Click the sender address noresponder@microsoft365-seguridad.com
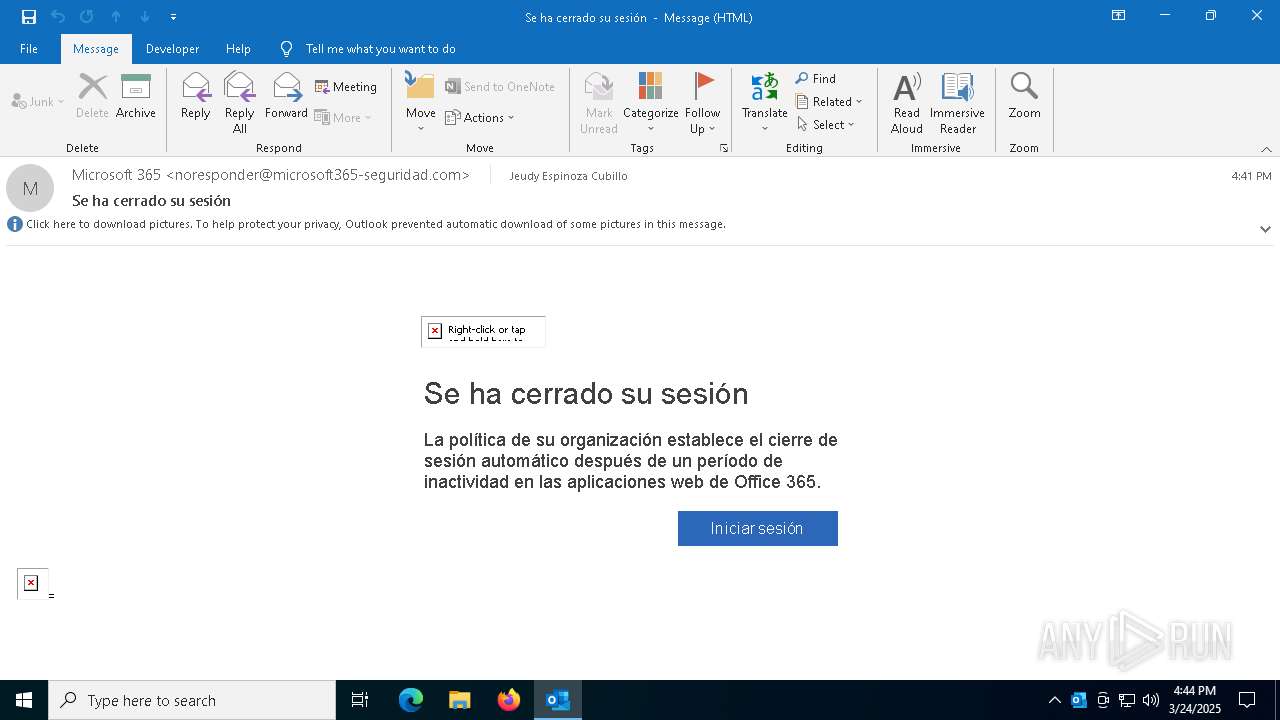The height and width of the screenshot is (720, 1280). click(x=317, y=175)
